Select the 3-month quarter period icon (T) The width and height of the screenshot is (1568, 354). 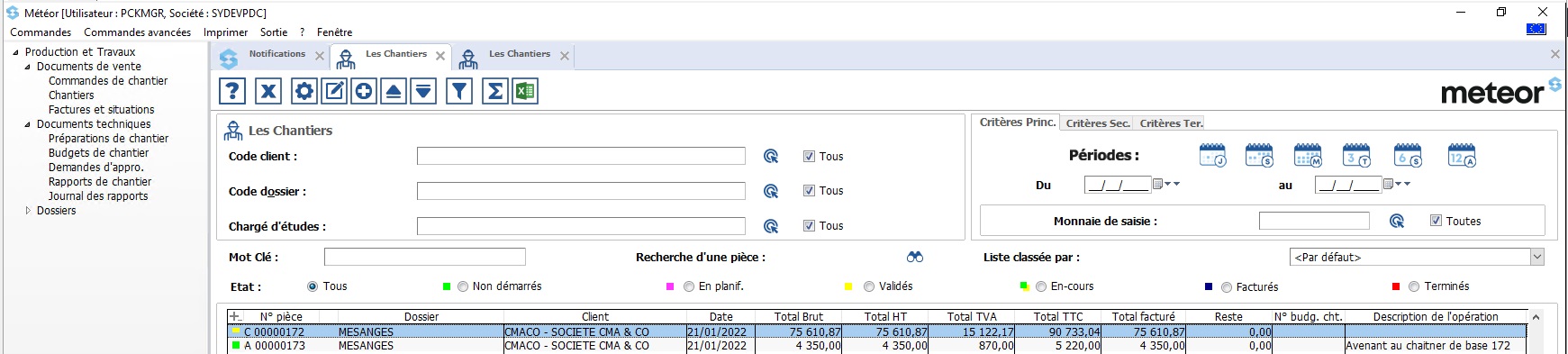point(1356,155)
